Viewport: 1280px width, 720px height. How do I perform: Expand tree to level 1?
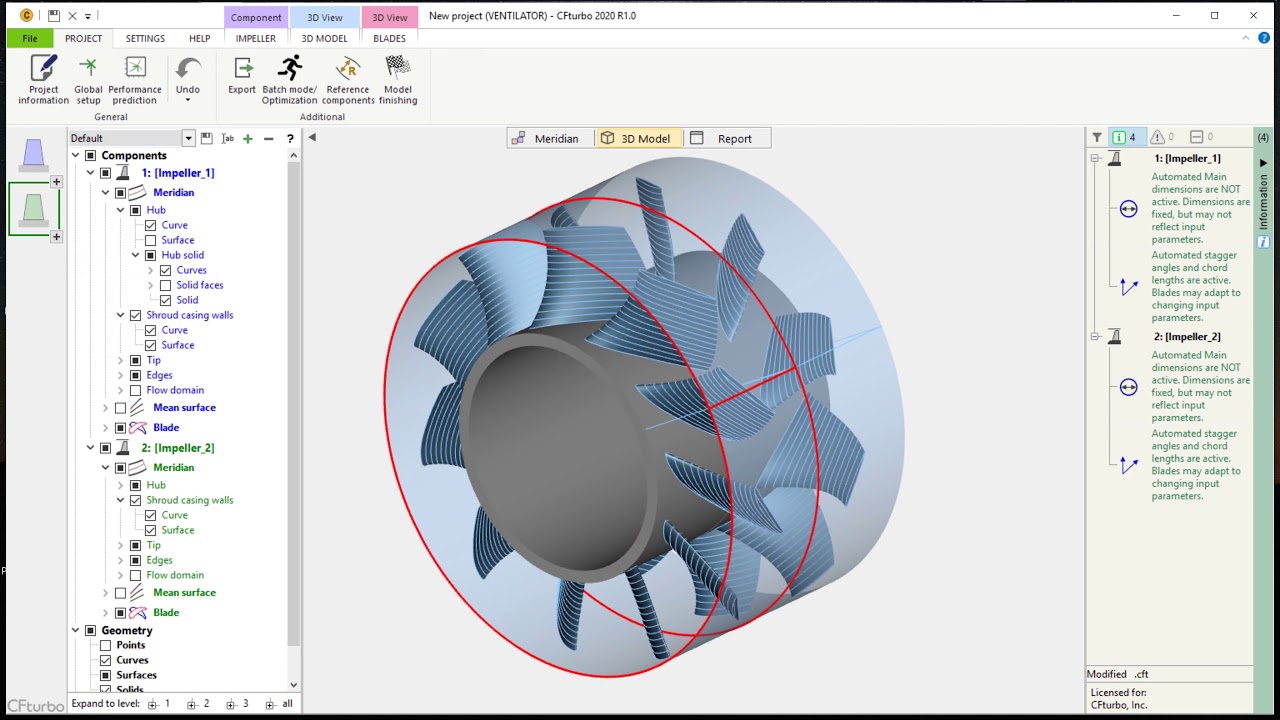click(160, 704)
